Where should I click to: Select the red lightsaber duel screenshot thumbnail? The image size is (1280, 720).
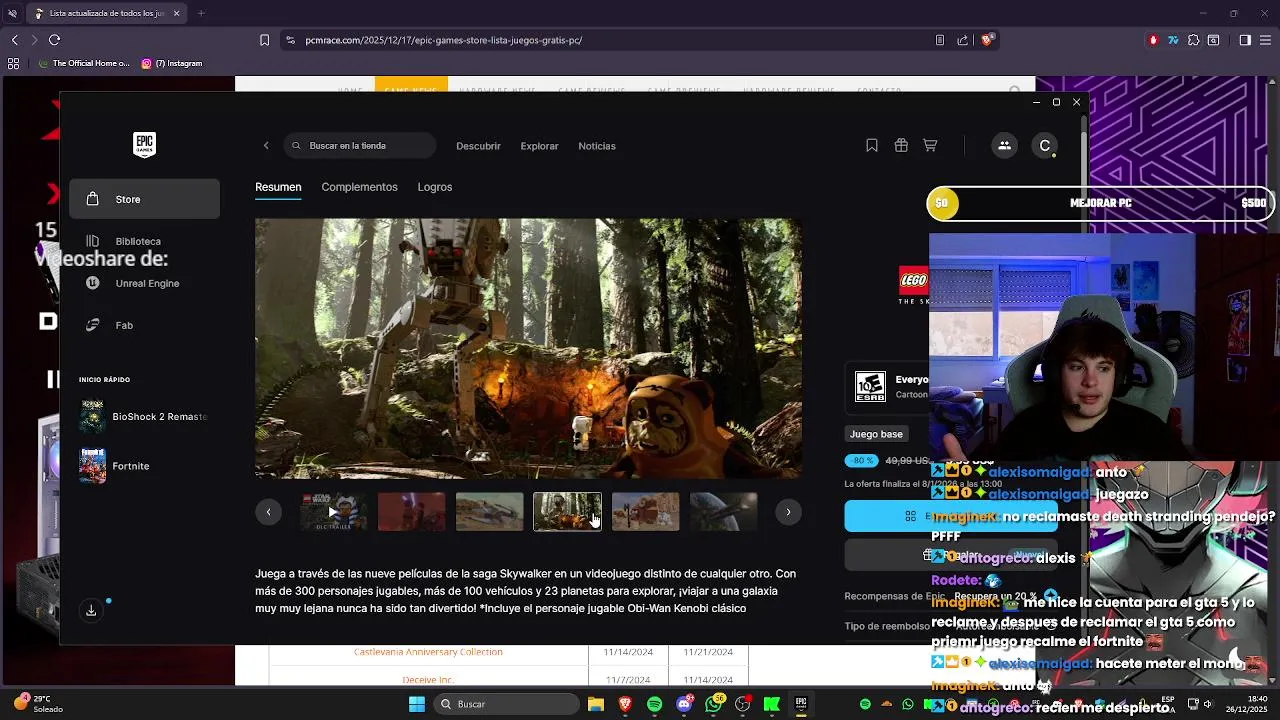(x=411, y=512)
